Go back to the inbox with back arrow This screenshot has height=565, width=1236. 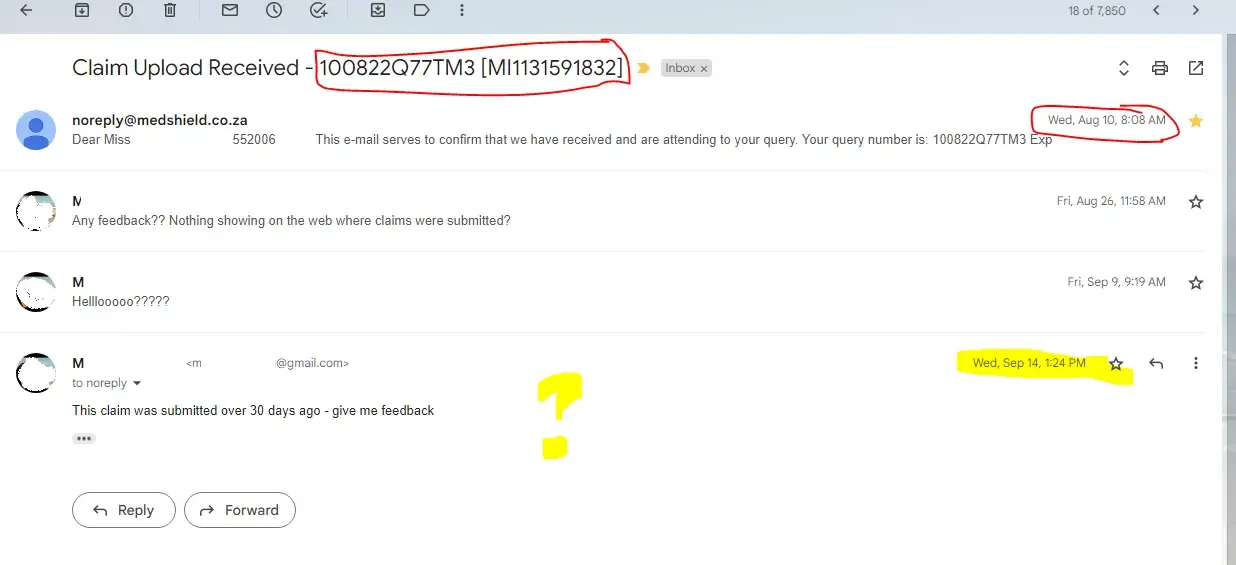coord(26,10)
